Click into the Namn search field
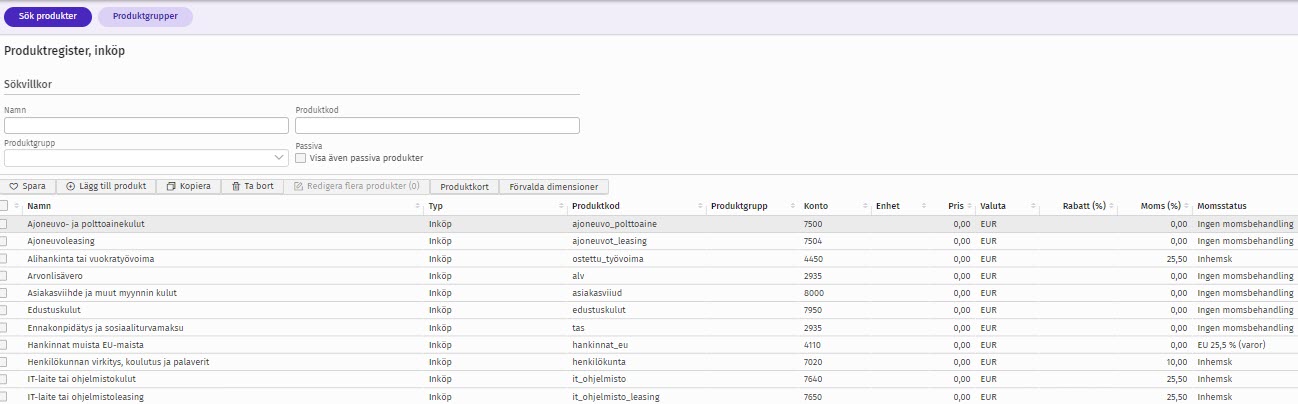Viewport: 1298px width, 404px height. coord(146,126)
